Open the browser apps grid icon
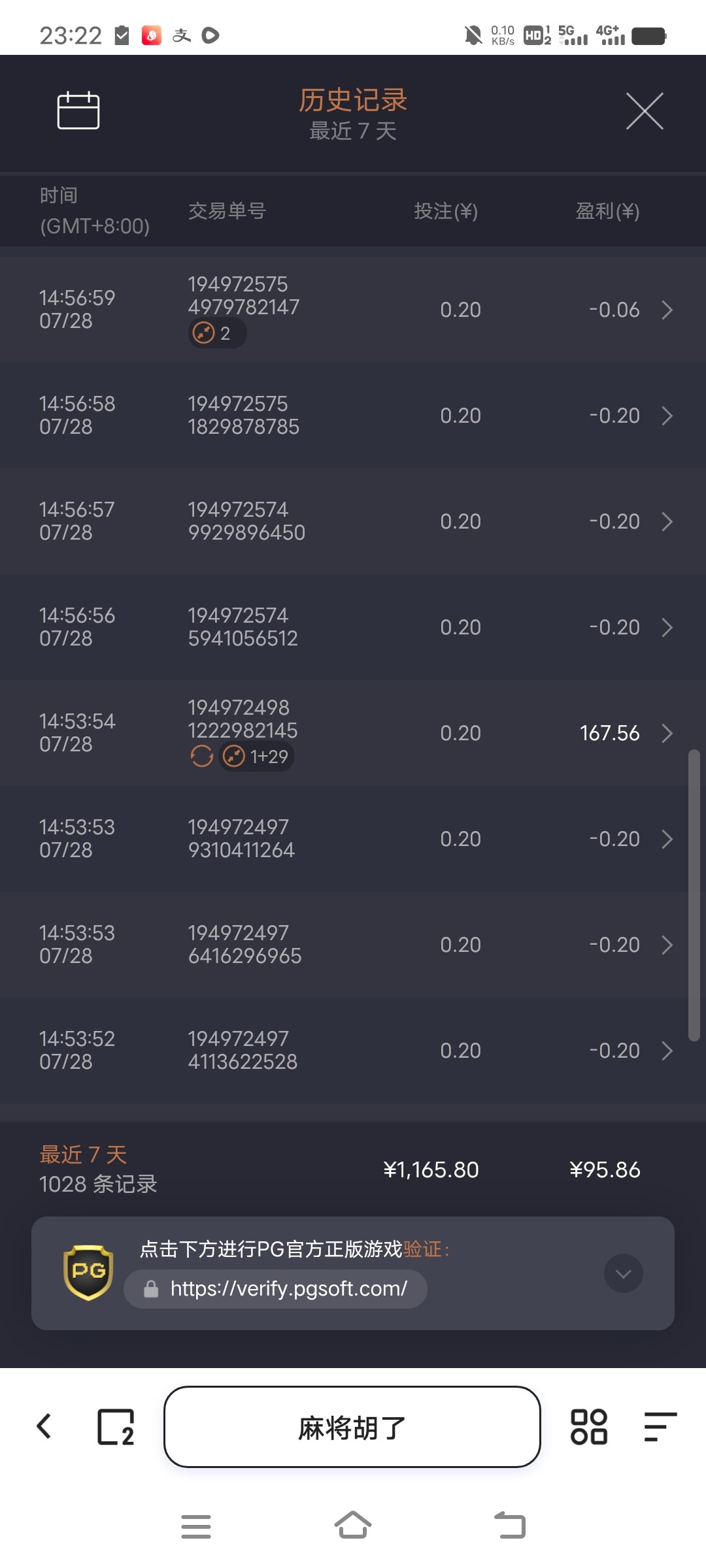The image size is (706, 1568). pos(589,1427)
